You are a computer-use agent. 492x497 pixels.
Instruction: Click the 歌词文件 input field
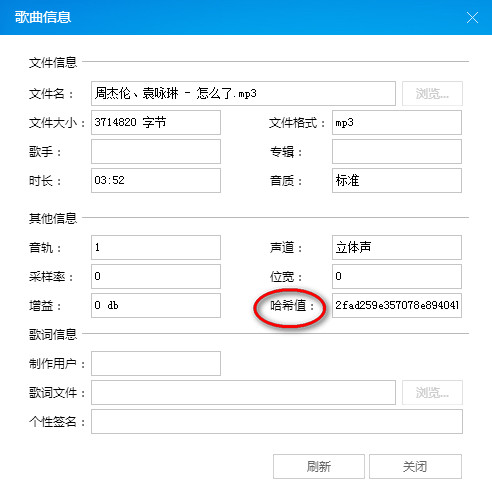(243, 392)
